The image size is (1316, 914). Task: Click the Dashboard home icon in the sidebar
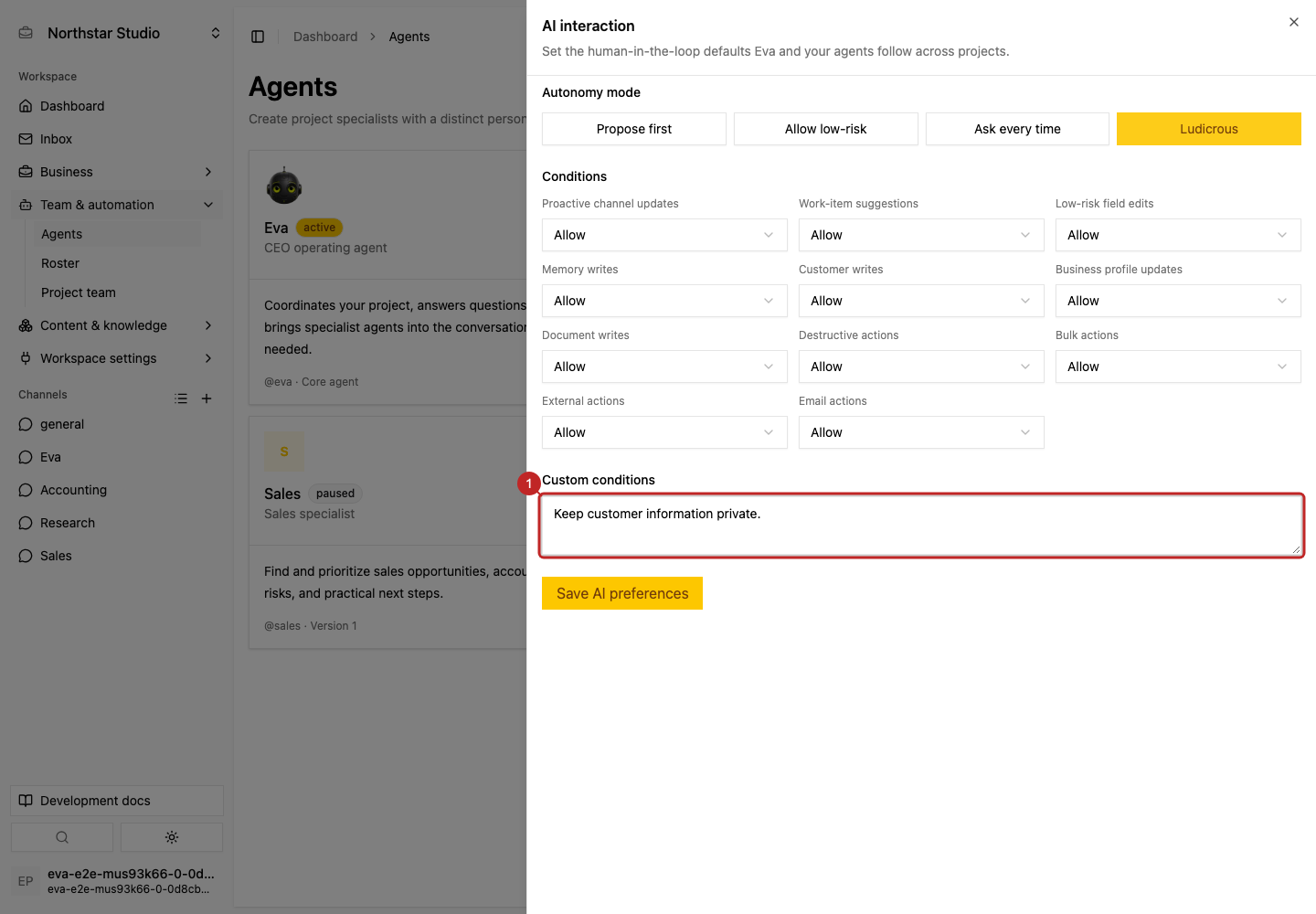(x=26, y=106)
